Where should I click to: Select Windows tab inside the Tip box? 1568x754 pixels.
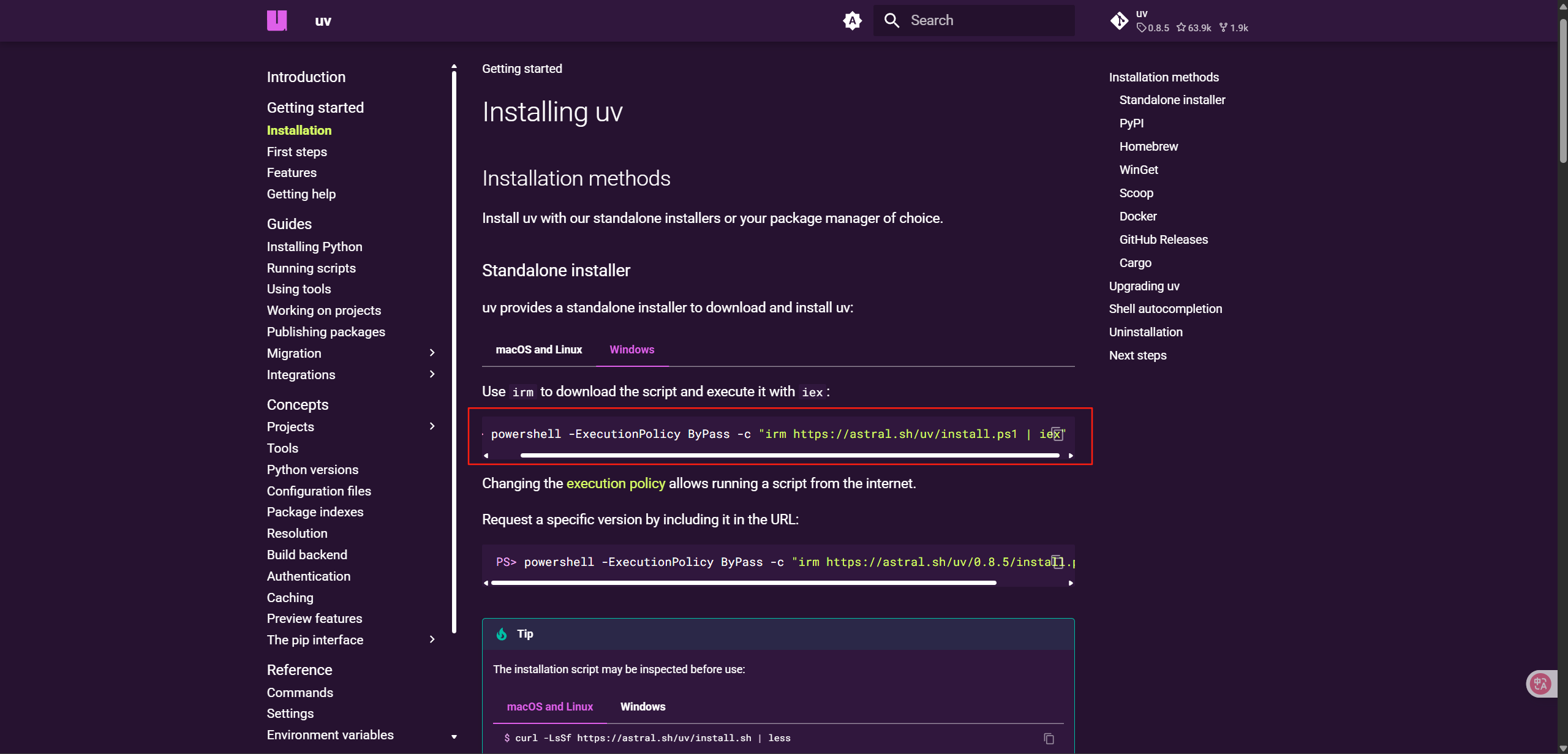point(643,707)
